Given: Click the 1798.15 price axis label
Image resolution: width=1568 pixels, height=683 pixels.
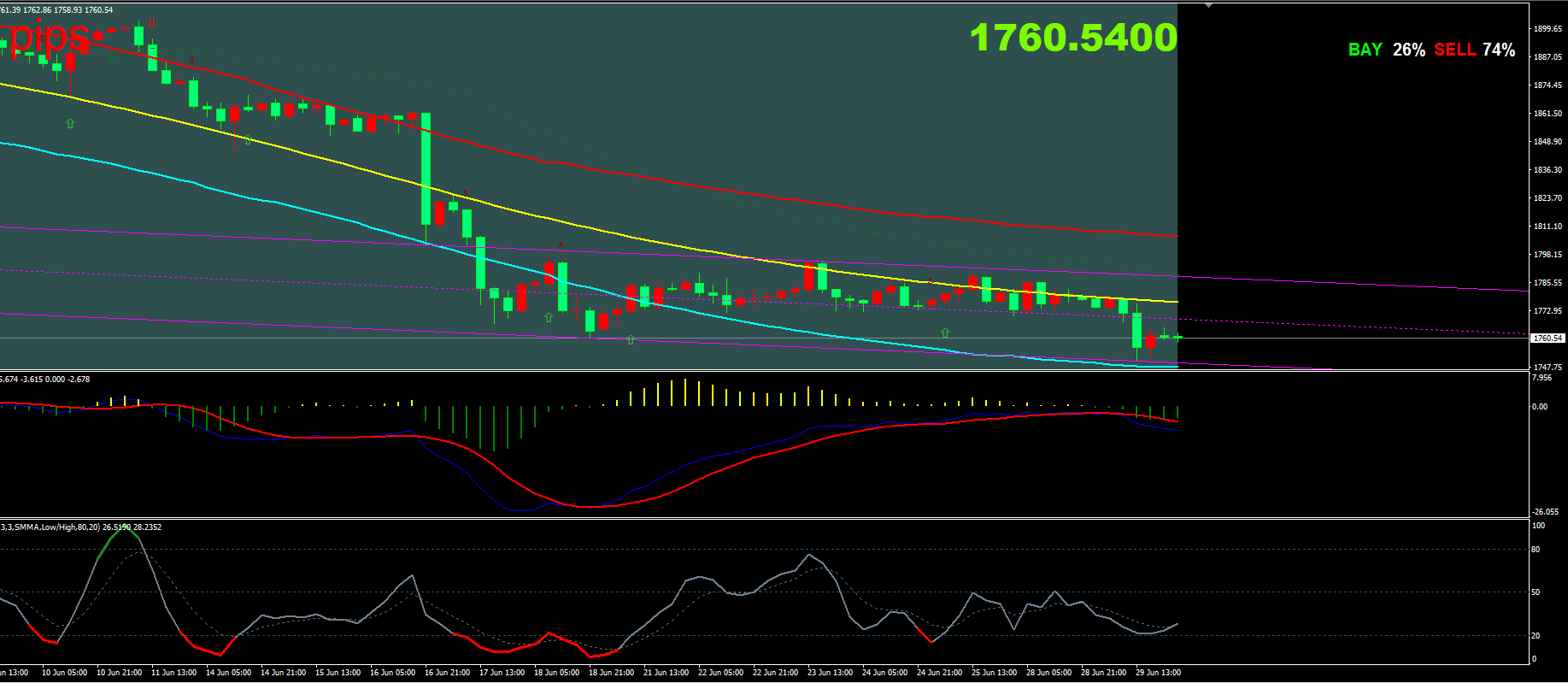Looking at the screenshot, I should 1547,255.
